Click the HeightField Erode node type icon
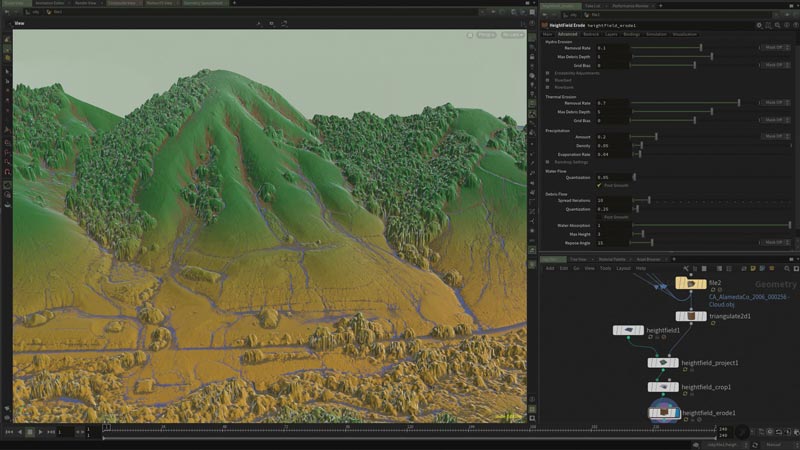The image size is (800, 450). 544,25
